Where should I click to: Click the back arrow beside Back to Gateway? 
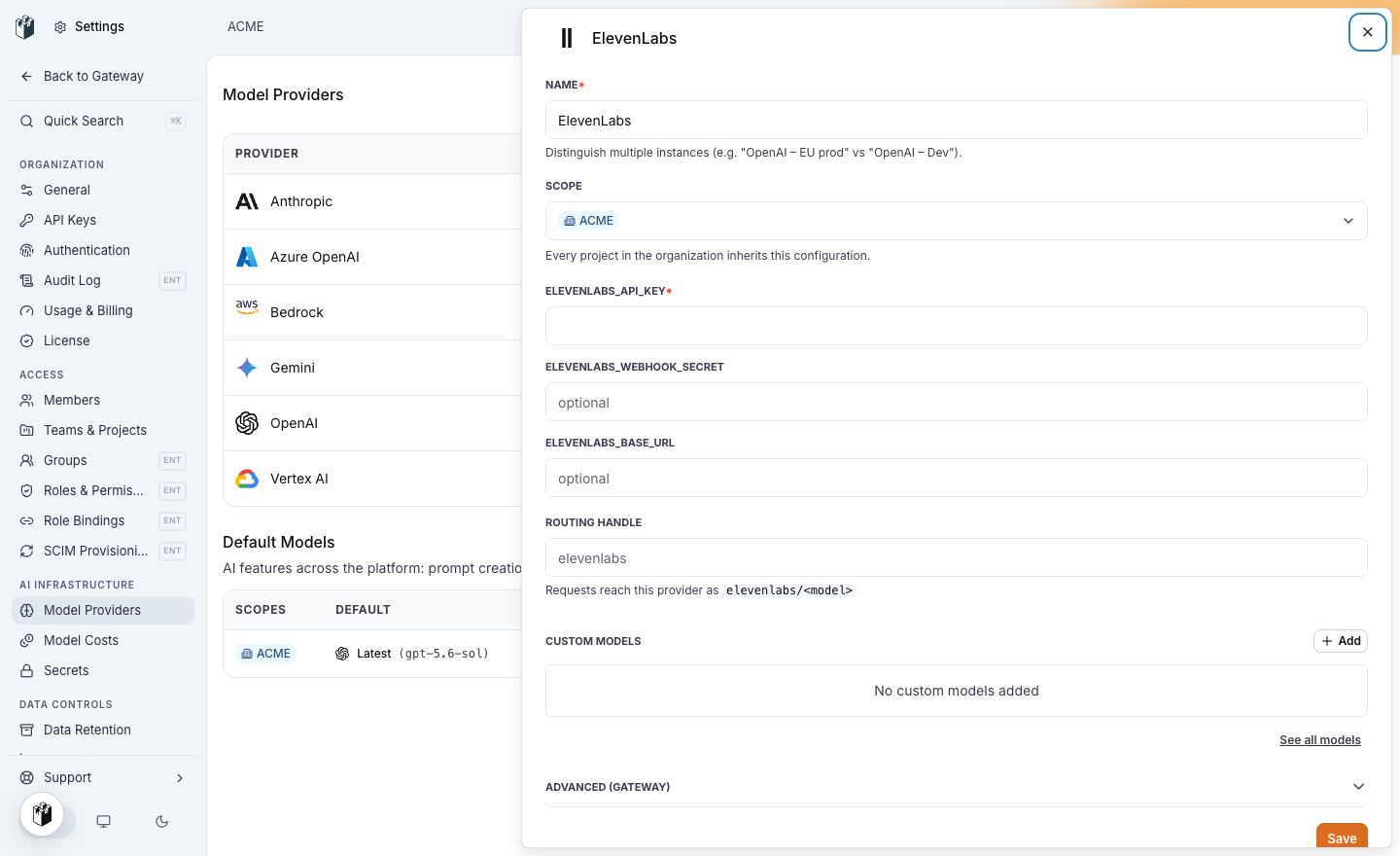[x=27, y=76]
